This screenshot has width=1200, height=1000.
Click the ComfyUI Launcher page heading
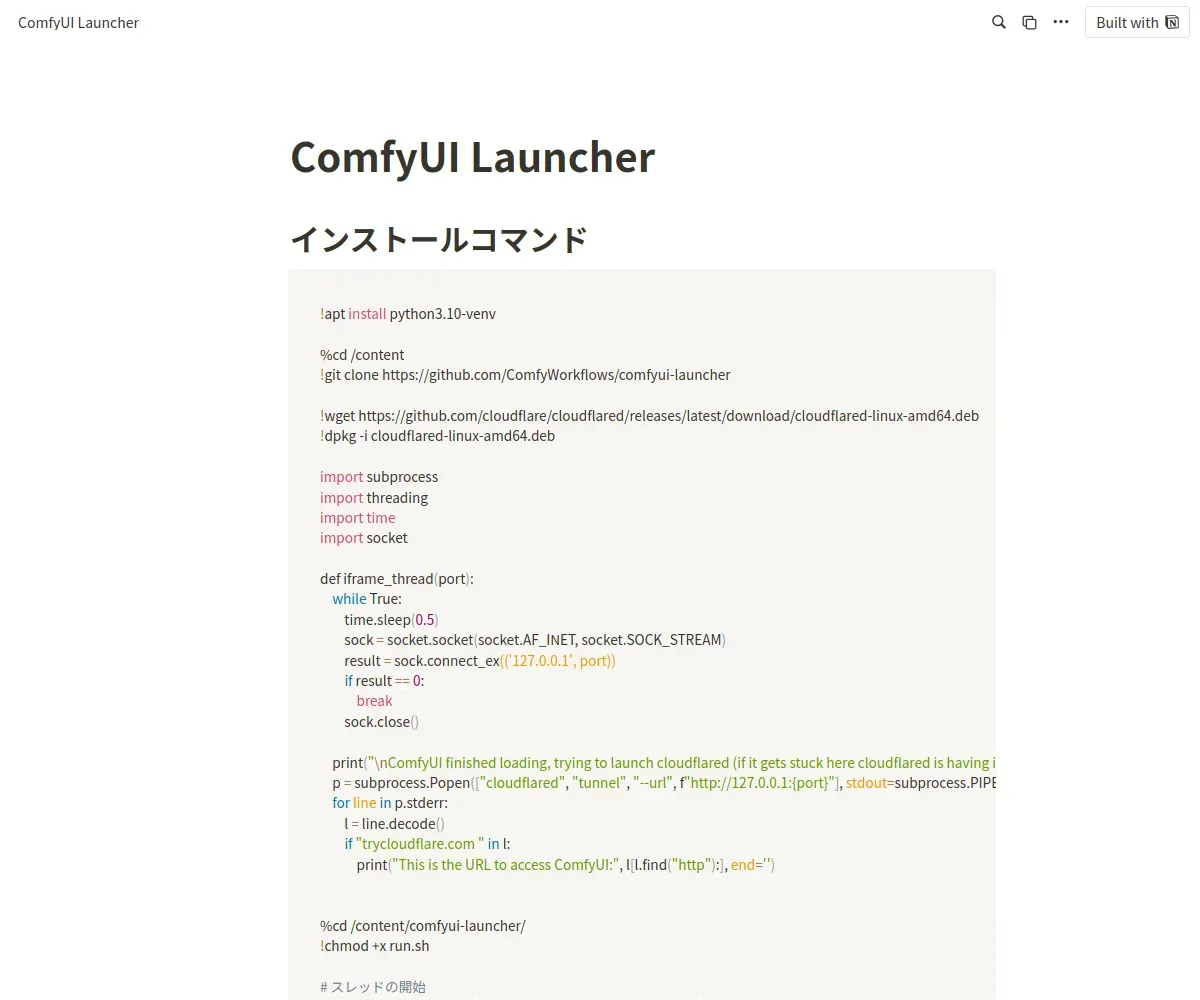472,157
